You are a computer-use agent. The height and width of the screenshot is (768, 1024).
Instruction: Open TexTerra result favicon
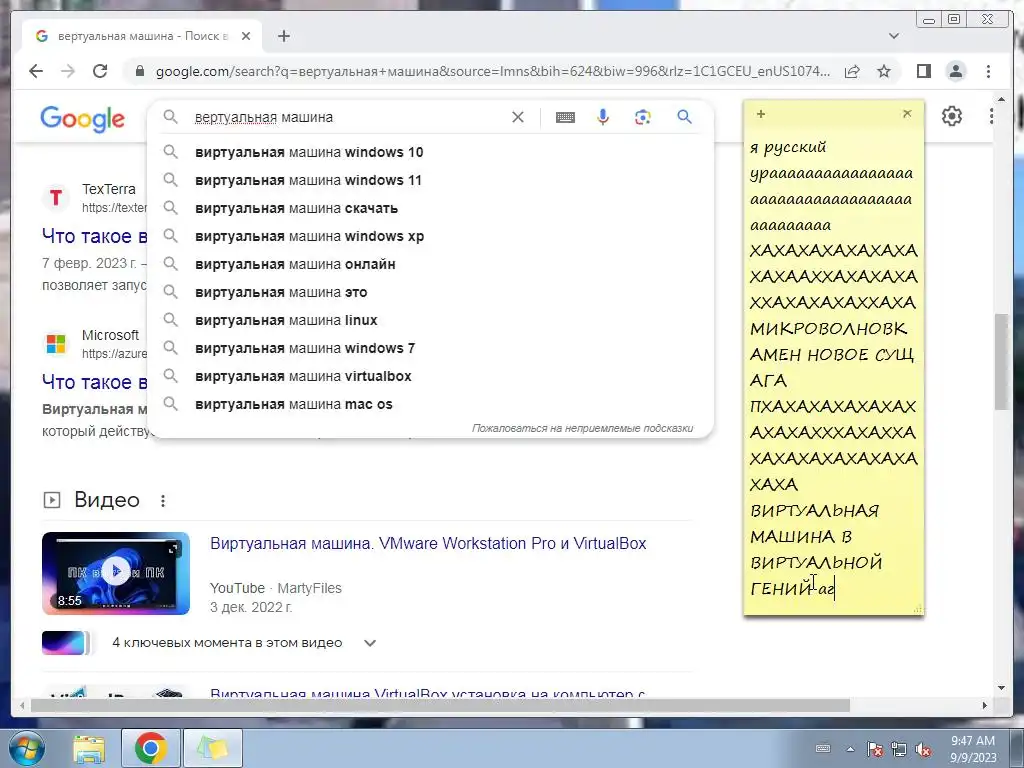56,197
